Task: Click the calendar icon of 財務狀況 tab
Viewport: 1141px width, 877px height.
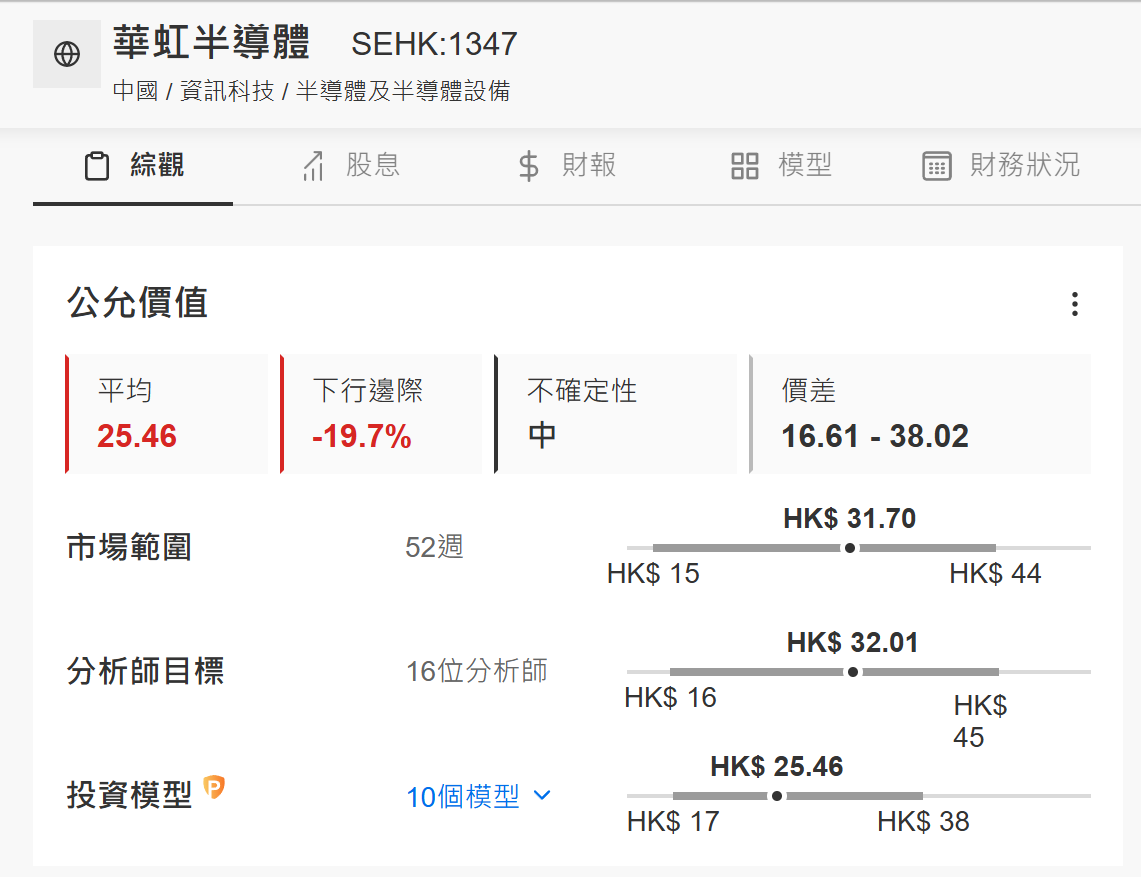Action: pos(937,166)
